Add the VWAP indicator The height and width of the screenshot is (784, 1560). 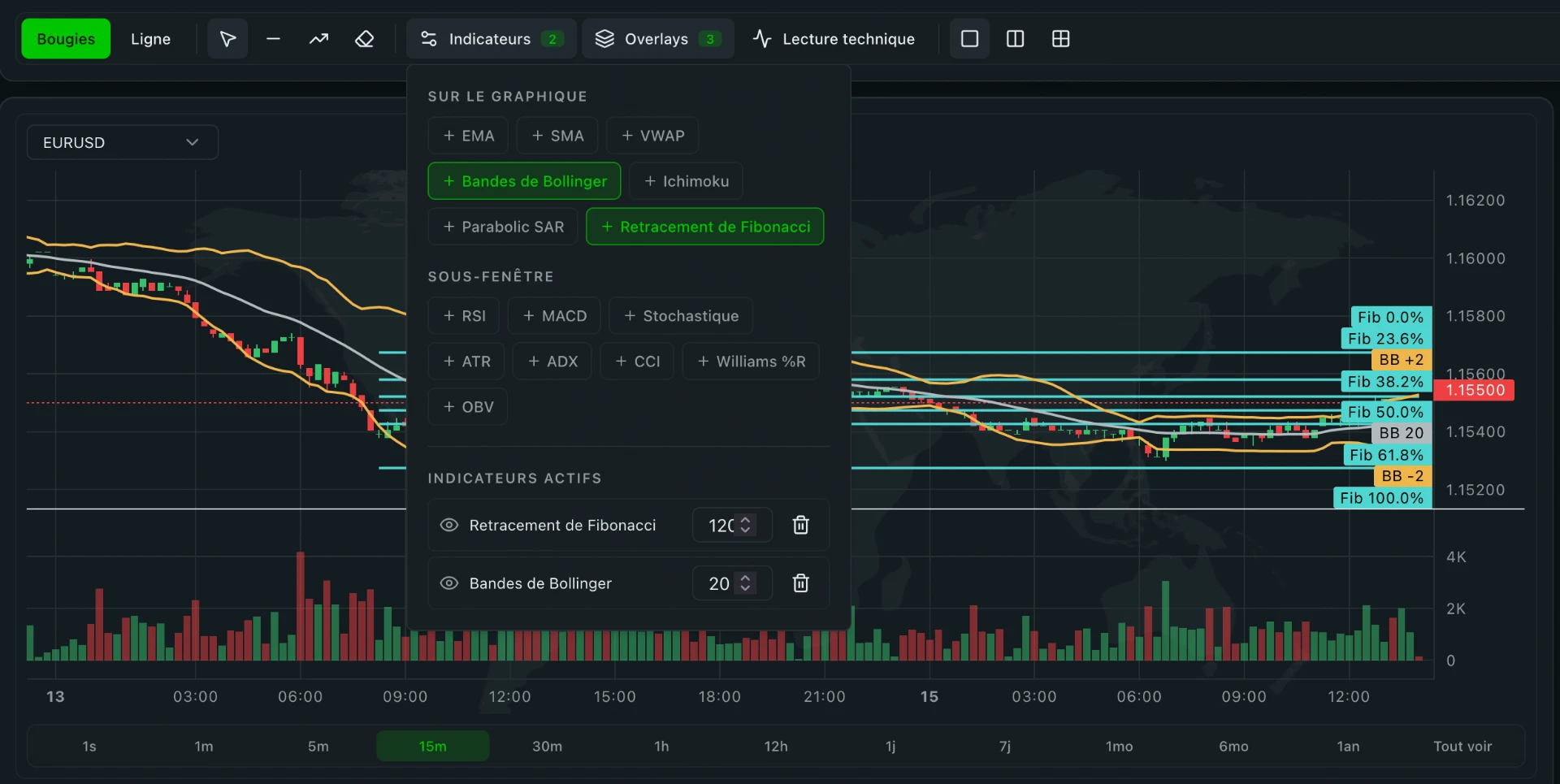(x=652, y=136)
